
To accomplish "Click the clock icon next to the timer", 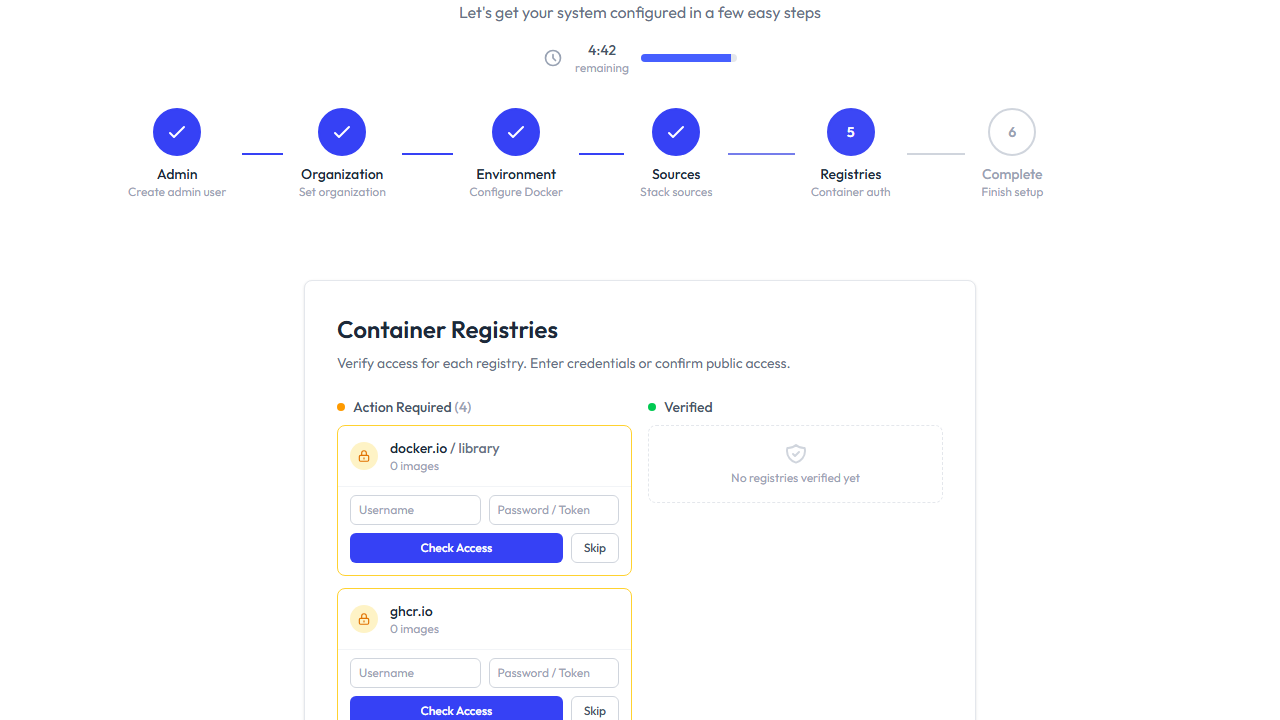I will point(553,58).
